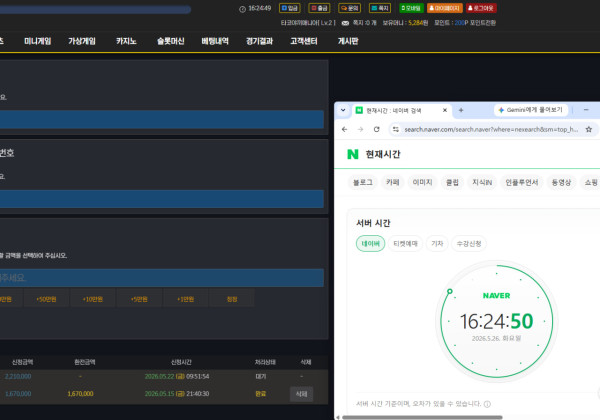Switch to the 카페 search tab
This screenshot has height=420, width=600.
click(x=393, y=182)
